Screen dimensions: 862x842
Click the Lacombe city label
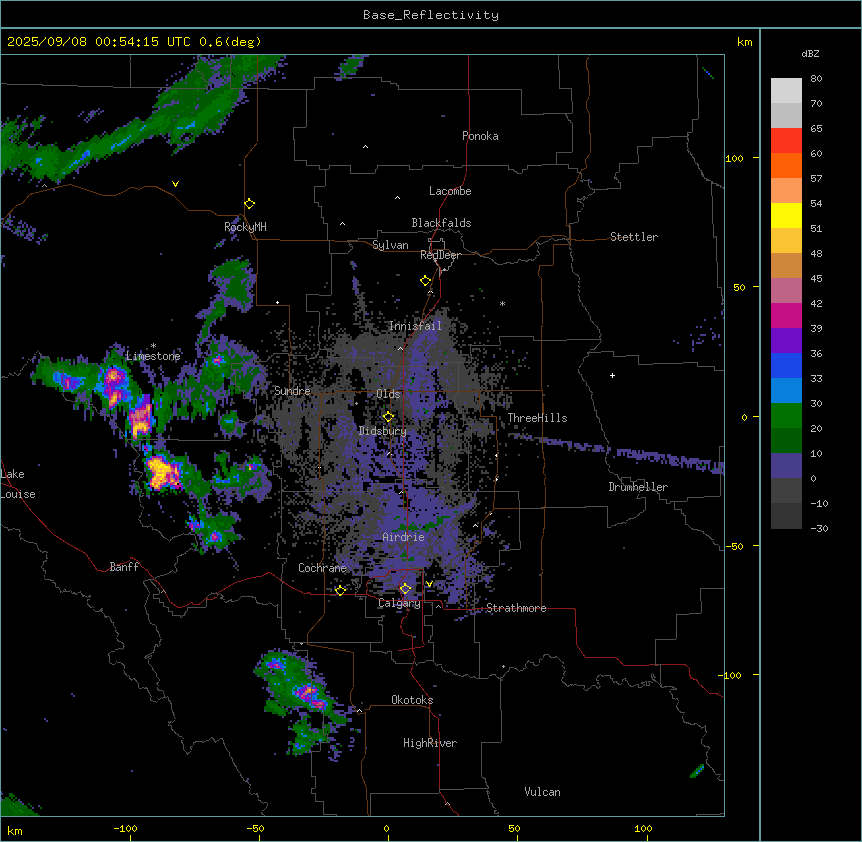point(450,191)
